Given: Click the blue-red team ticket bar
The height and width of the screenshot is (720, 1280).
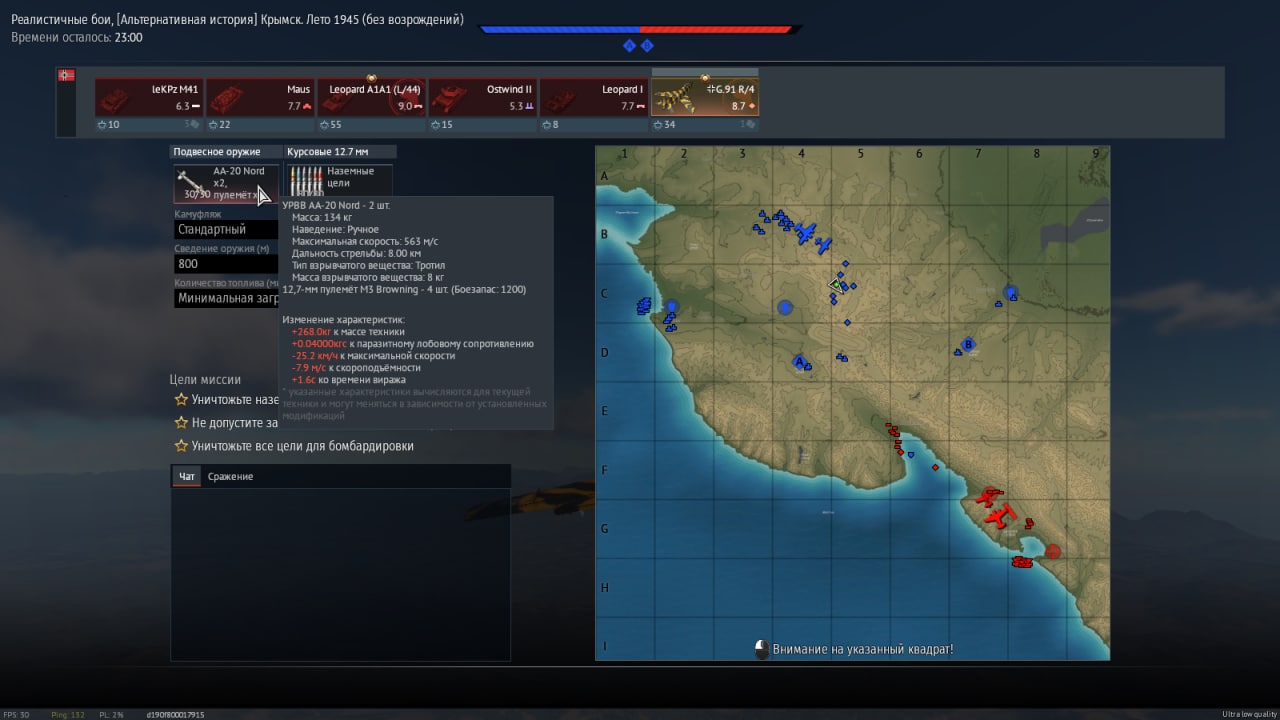Looking at the screenshot, I should click(x=639, y=29).
